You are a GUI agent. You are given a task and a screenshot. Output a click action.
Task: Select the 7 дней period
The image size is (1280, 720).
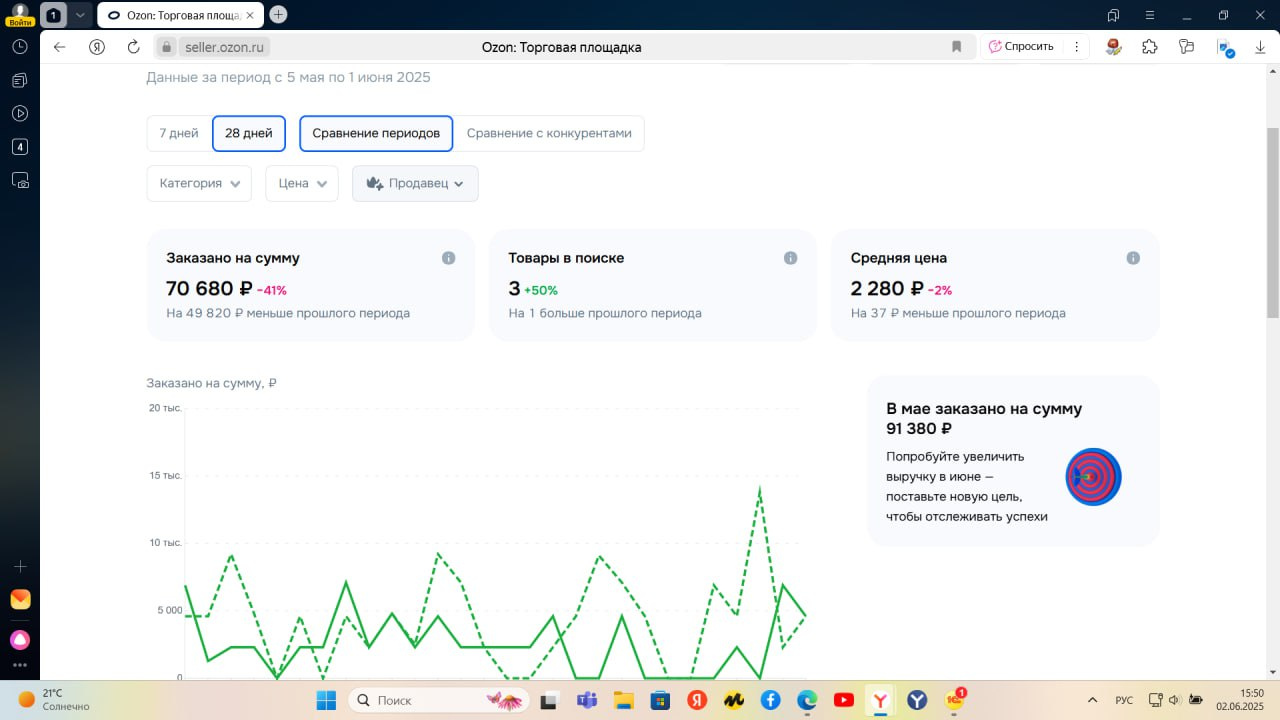pos(179,133)
